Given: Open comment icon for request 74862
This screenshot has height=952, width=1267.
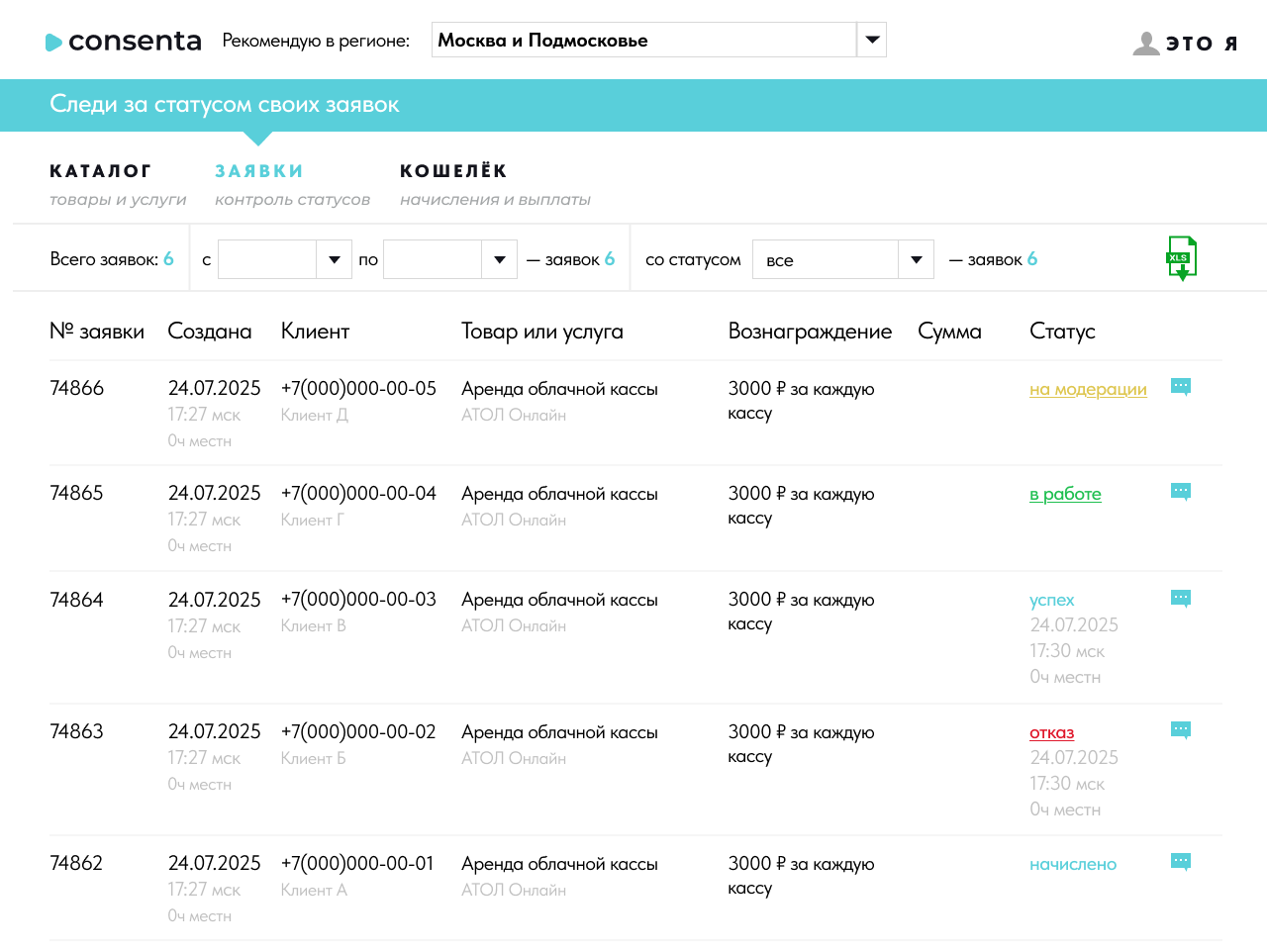Looking at the screenshot, I should (x=1181, y=862).
